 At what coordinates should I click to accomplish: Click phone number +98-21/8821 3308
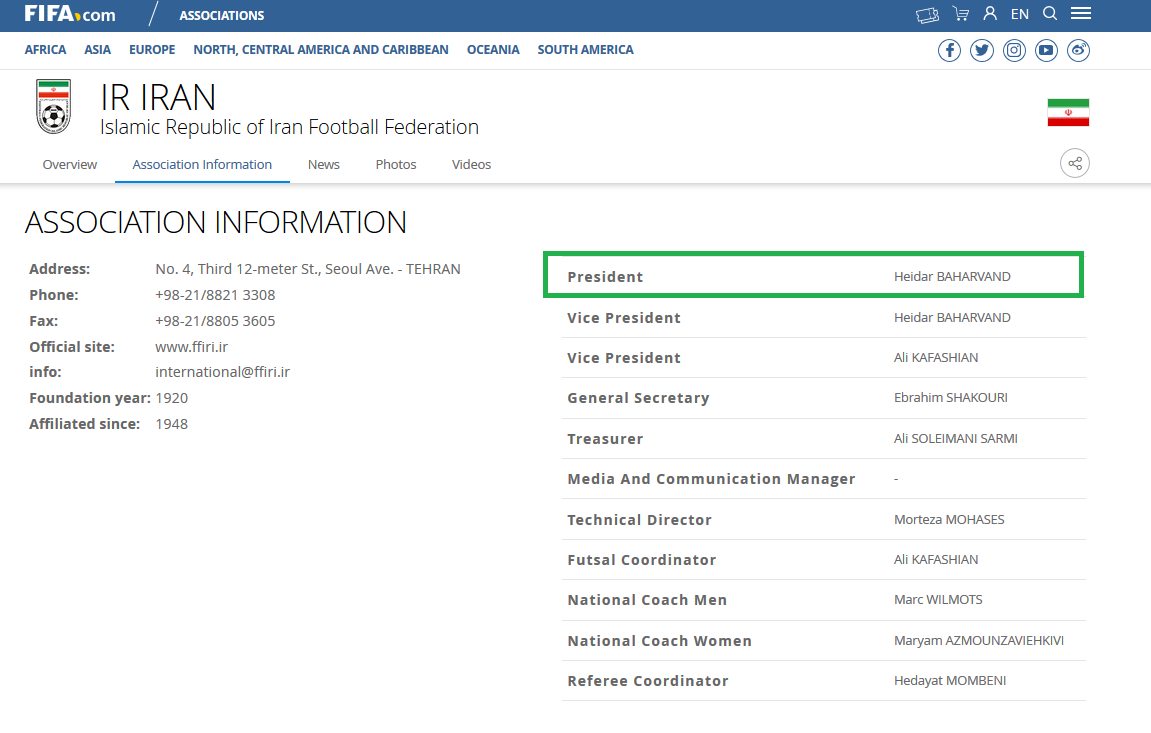click(215, 295)
